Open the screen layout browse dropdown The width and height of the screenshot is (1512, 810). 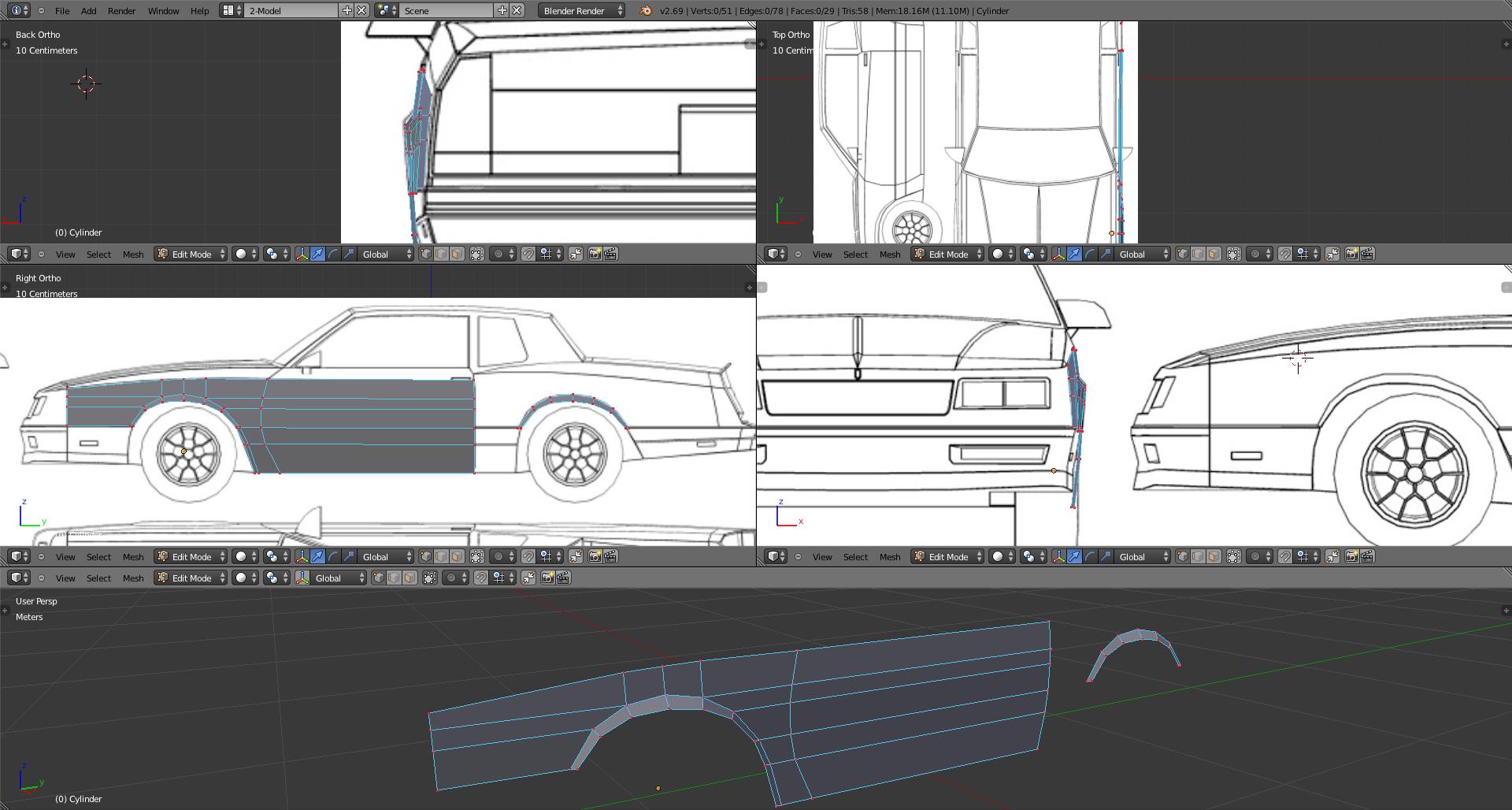point(231,11)
